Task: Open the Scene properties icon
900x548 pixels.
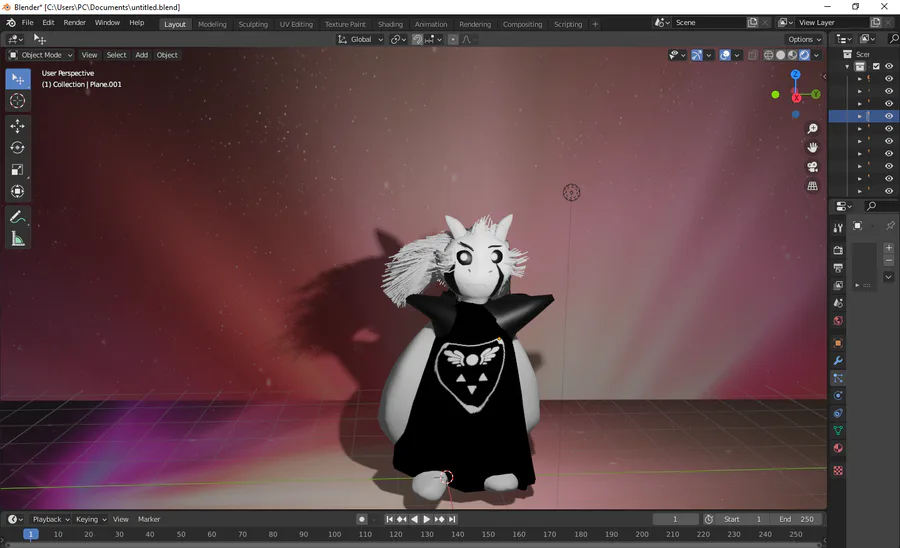Action: [838, 303]
